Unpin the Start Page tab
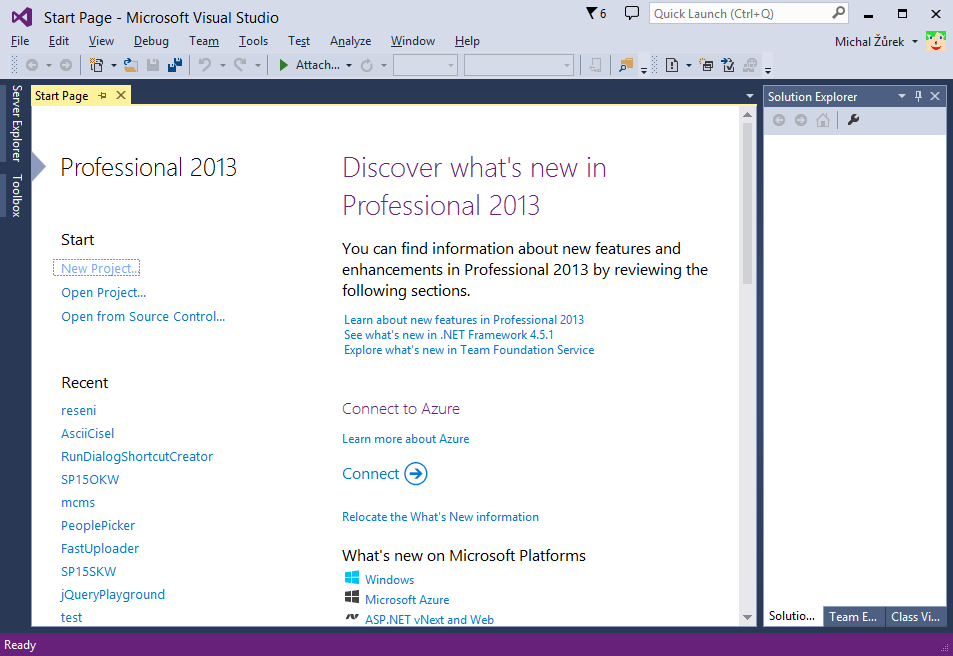 tap(105, 95)
